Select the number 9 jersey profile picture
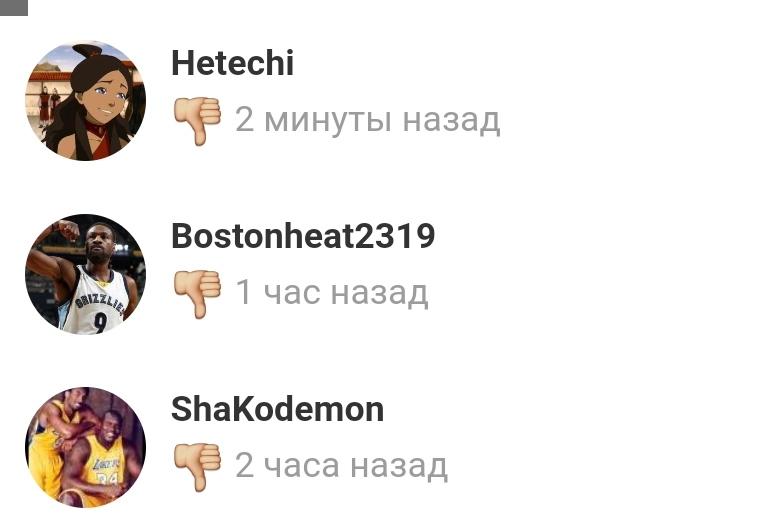The width and height of the screenshot is (758, 514). pos(86,274)
